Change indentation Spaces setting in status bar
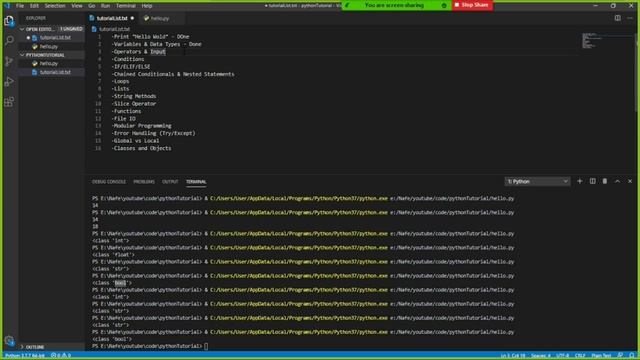Viewport: 640px width, 360px height. pyautogui.click(x=541, y=356)
